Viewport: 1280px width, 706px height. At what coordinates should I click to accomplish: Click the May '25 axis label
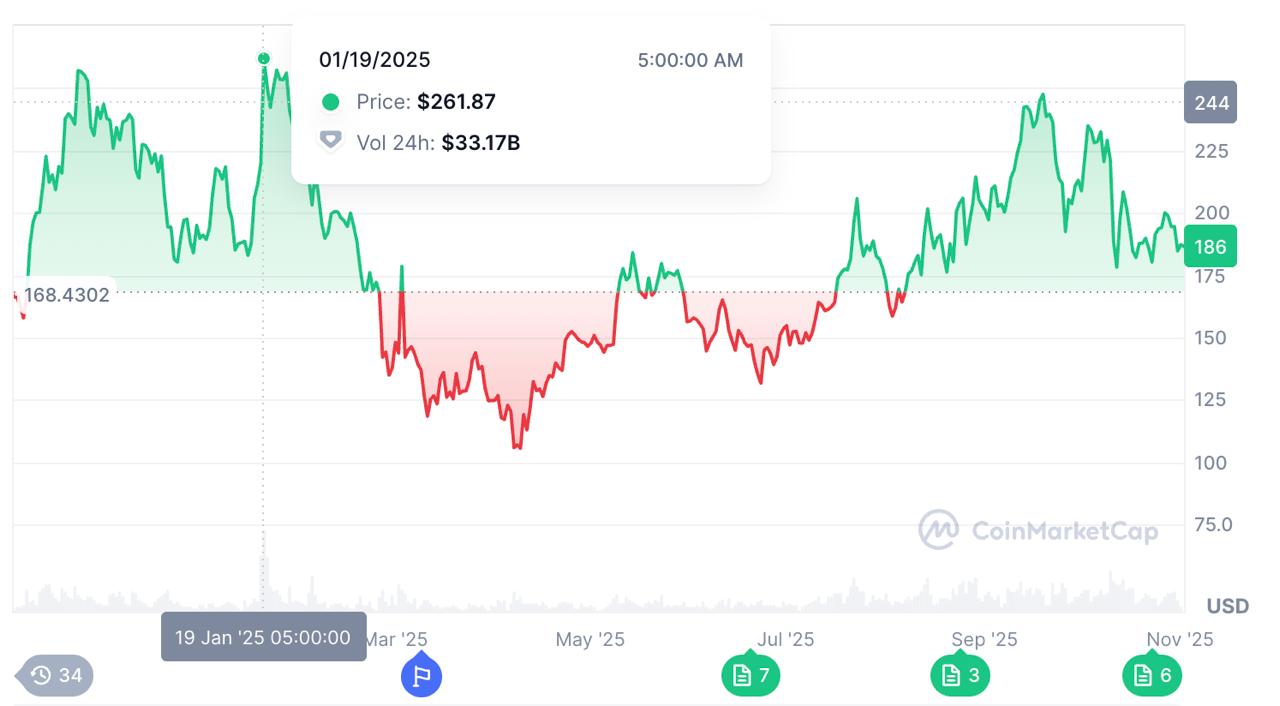tap(590, 639)
